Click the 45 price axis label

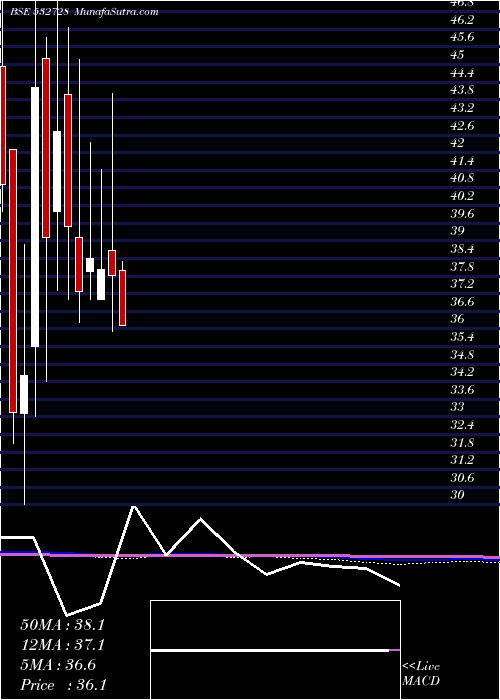(x=458, y=55)
